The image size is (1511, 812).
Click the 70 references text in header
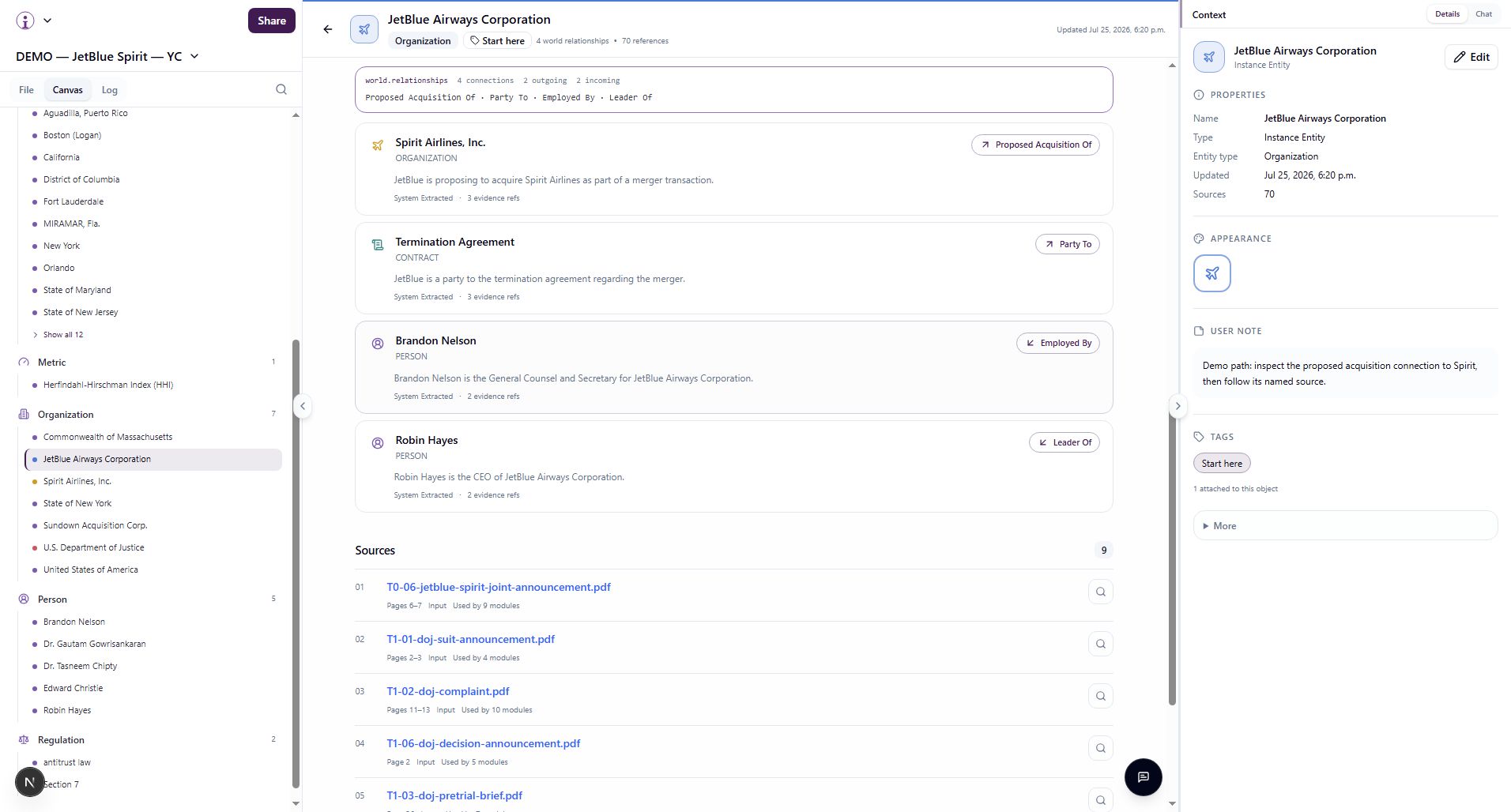(x=645, y=41)
